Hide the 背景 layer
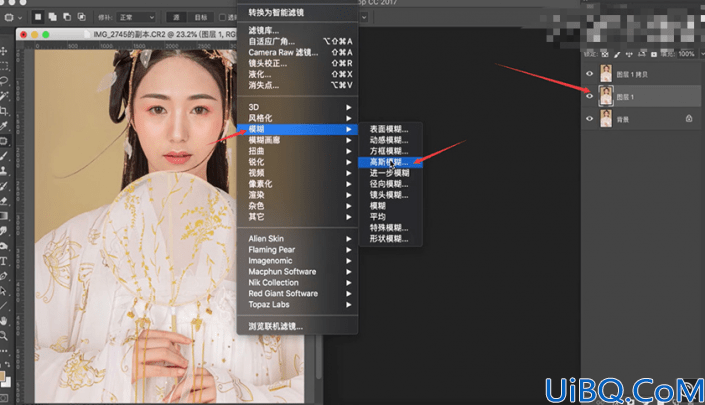Viewport: 705px width, 405px height. click(x=589, y=119)
